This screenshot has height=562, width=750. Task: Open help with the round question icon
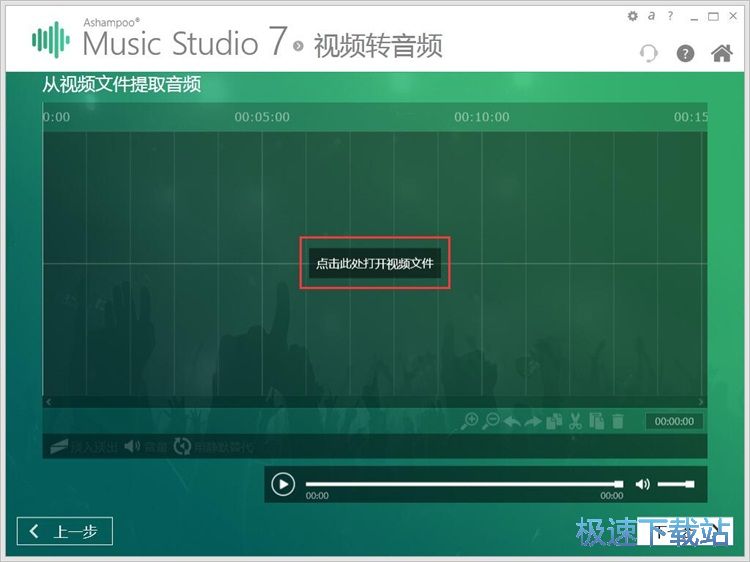pyautogui.click(x=685, y=53)
